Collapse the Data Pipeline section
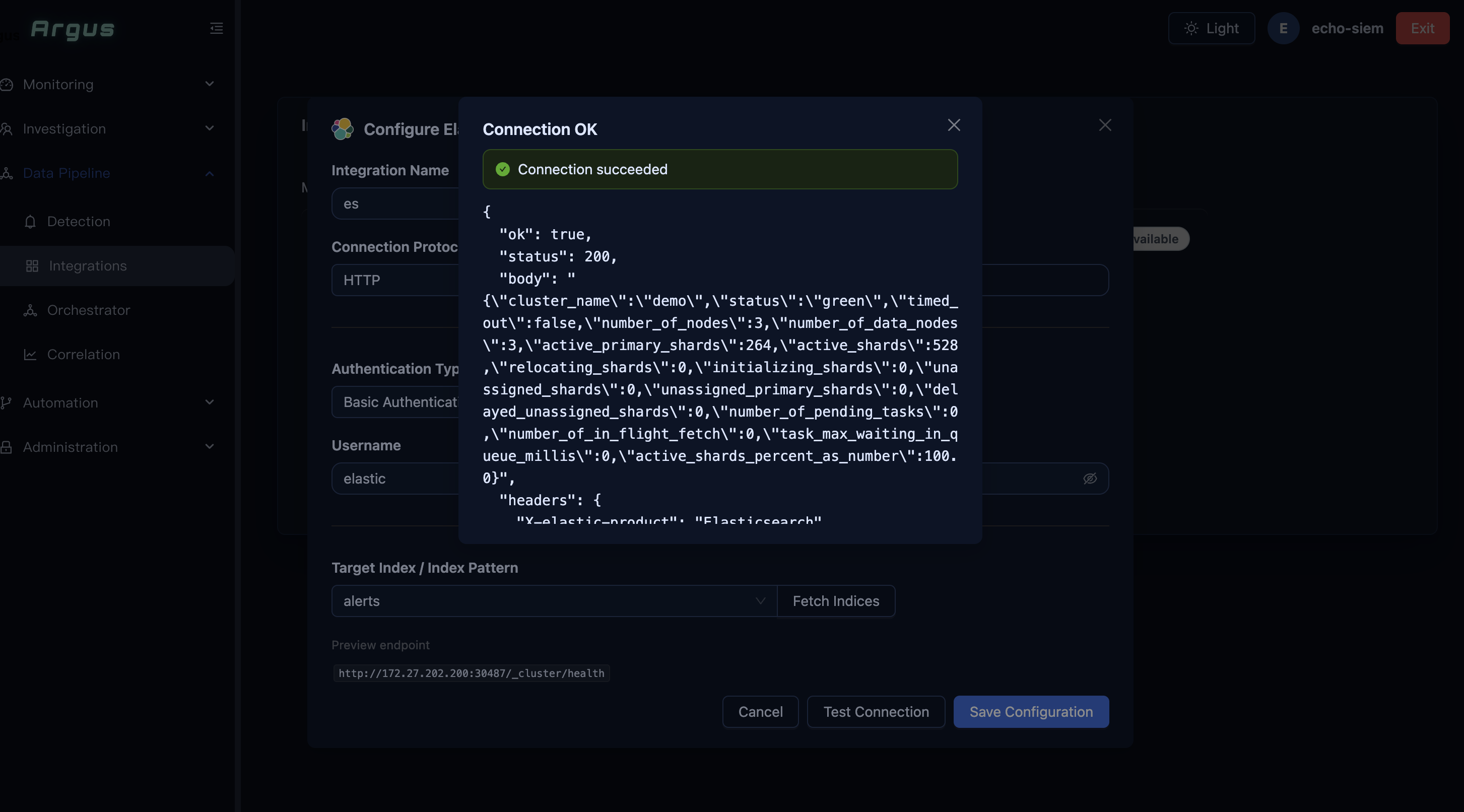 [210, 173]
